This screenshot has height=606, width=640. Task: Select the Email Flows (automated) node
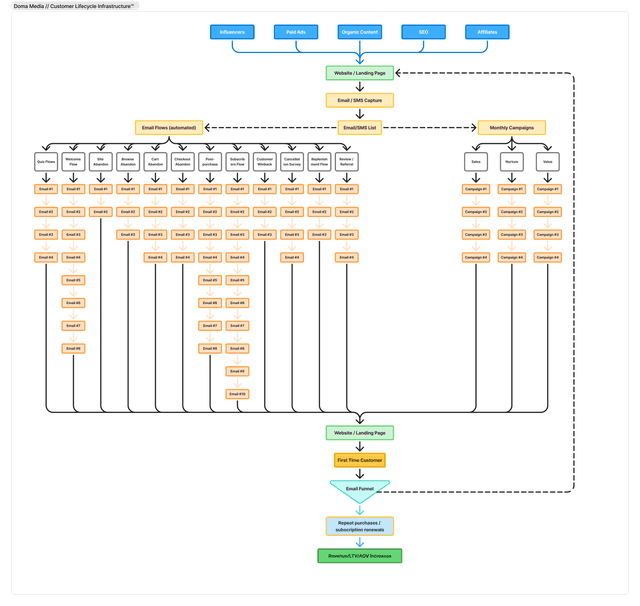tap(169, 128)
